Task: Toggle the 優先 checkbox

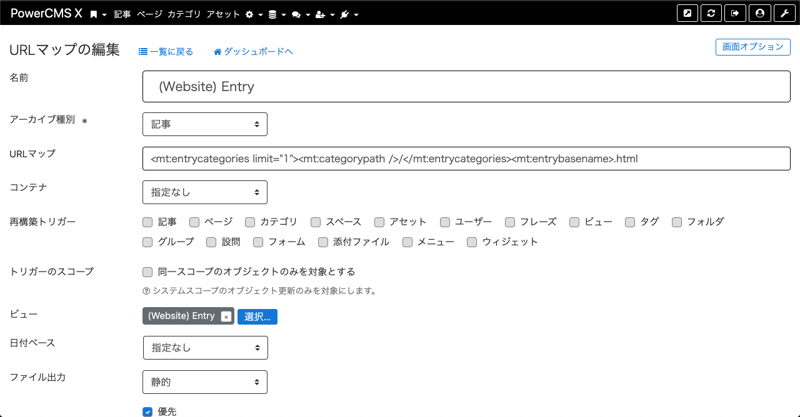Action: (x=148, y=411)
